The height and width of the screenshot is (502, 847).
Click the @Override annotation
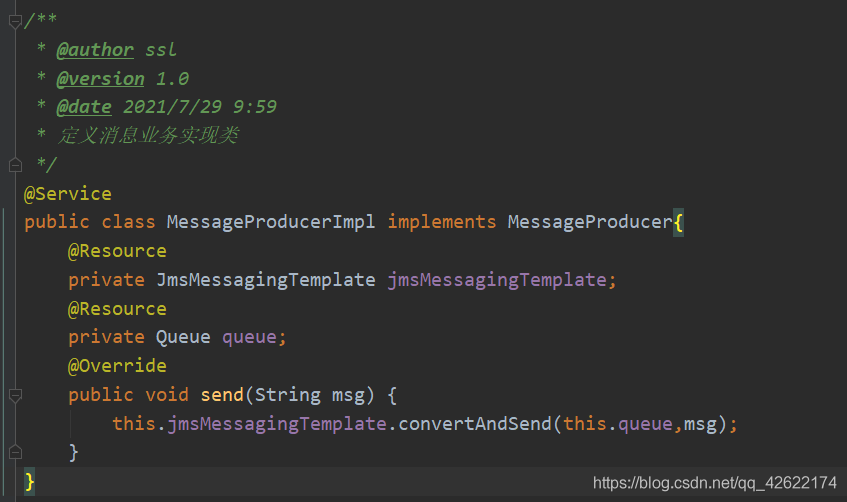point(117,366)
